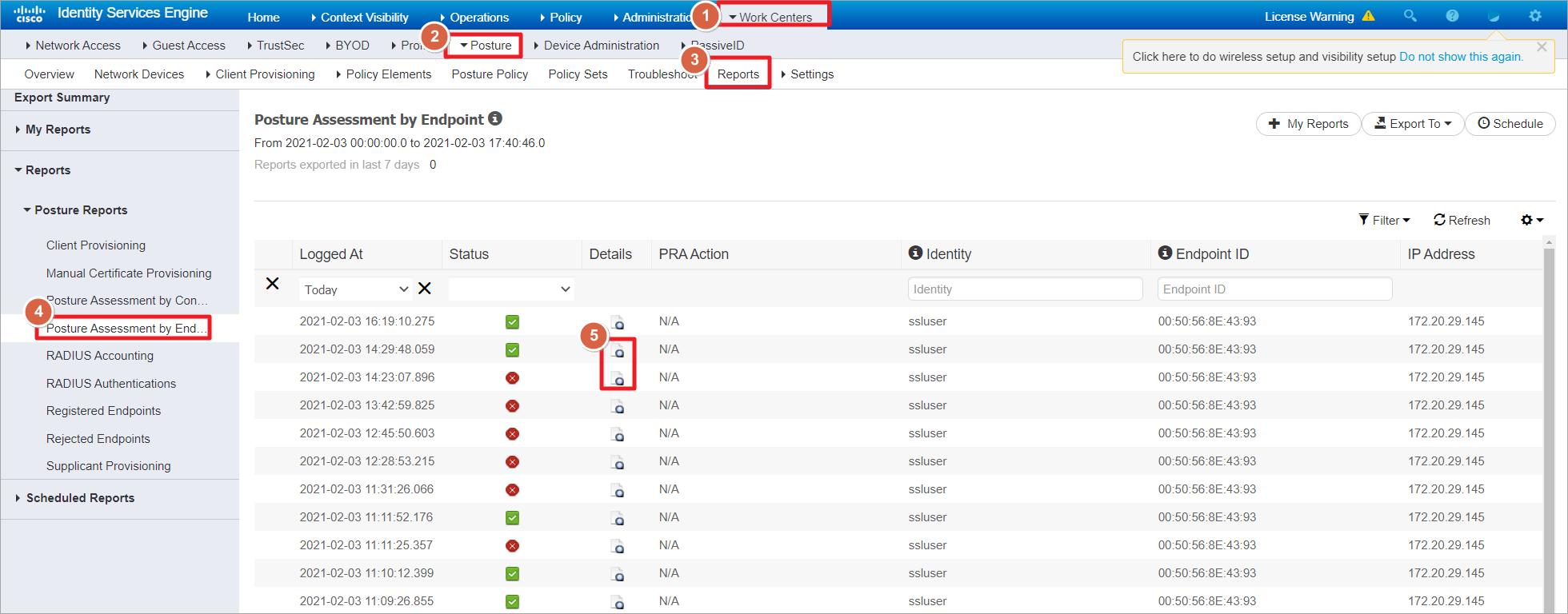This screenshot has width=1568, height=614.
Task: Click the Schedule button
Action: click(1510, 124)
